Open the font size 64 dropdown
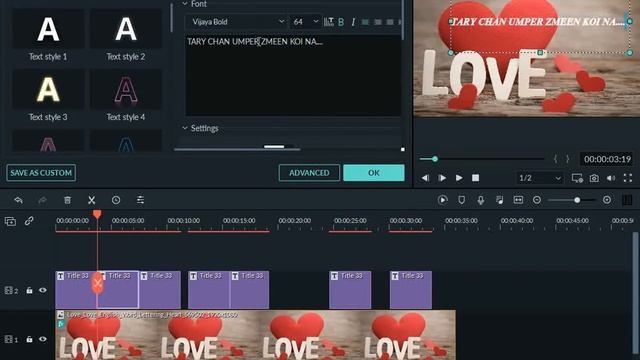Image resolution: width=640 pixels, height=360 pixels. (305, 22)
